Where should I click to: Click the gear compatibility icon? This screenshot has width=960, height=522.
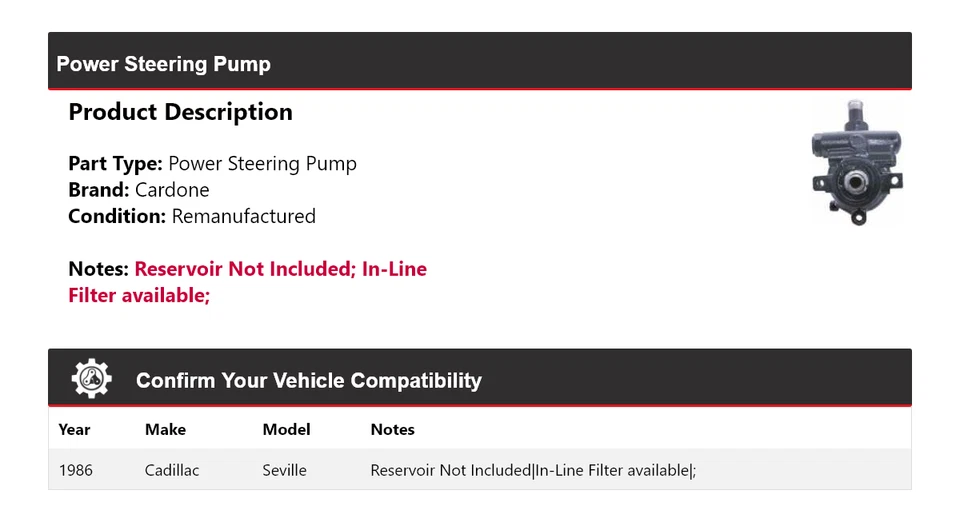(x=91, y=379)
